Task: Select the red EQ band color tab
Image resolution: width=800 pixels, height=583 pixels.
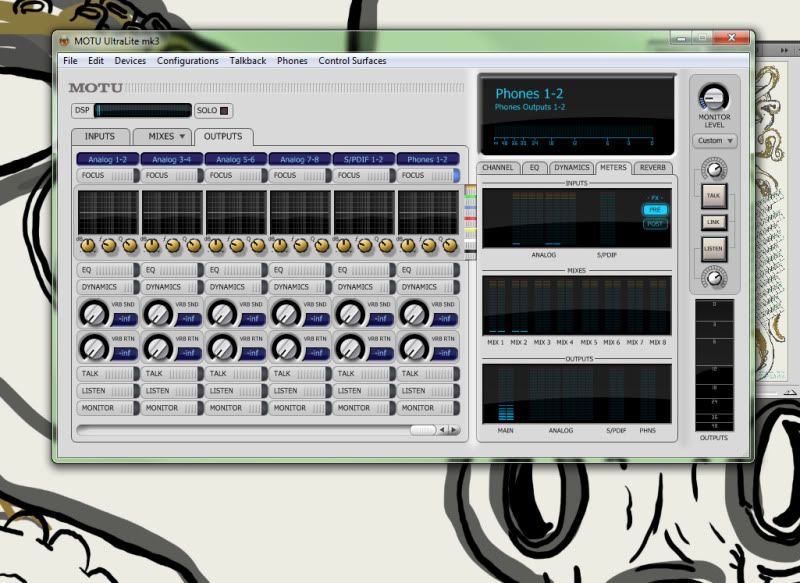Action: [x=470, y=218]
